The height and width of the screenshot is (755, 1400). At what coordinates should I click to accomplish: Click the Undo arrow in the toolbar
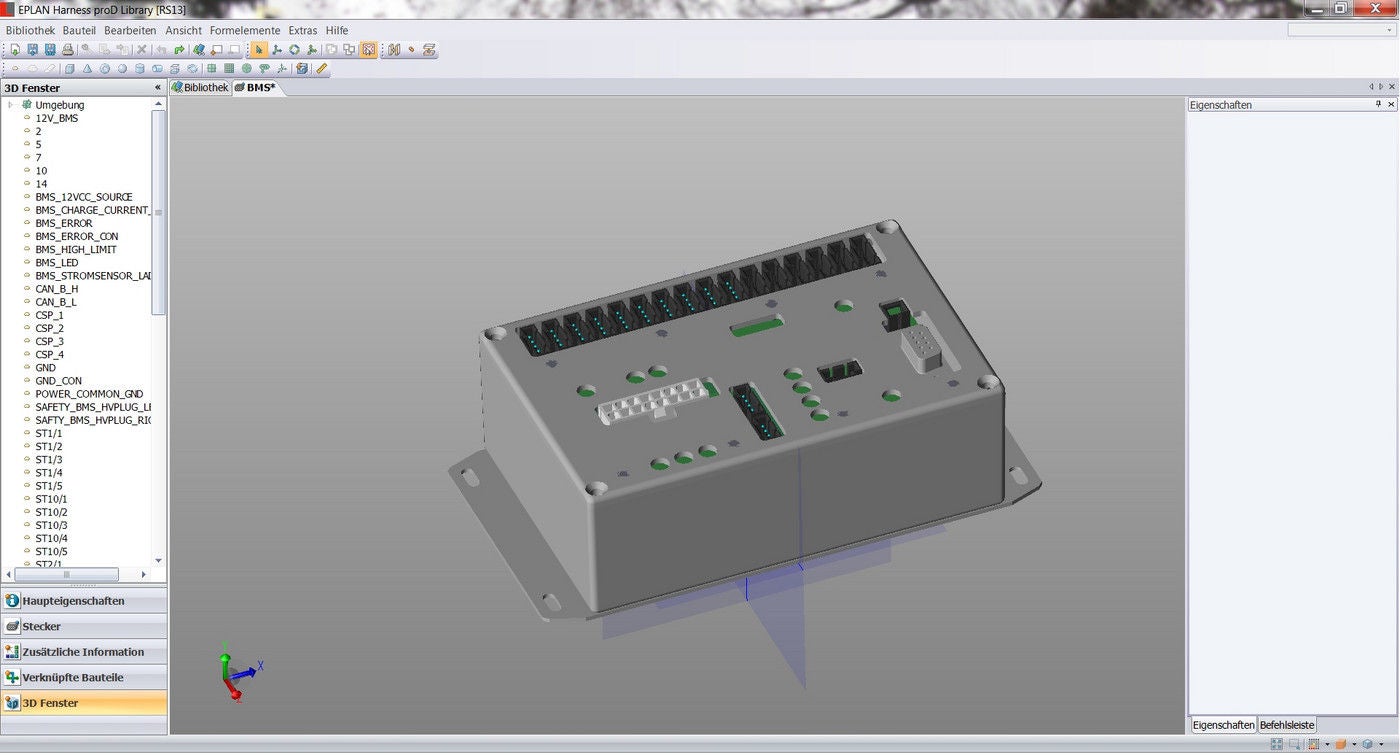(x=161, y=49)
